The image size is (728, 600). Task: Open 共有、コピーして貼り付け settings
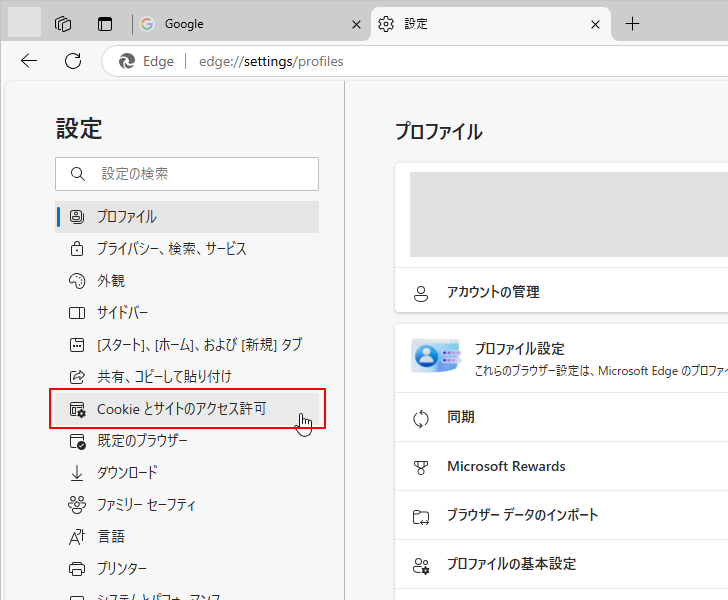(x=187, y=377)
